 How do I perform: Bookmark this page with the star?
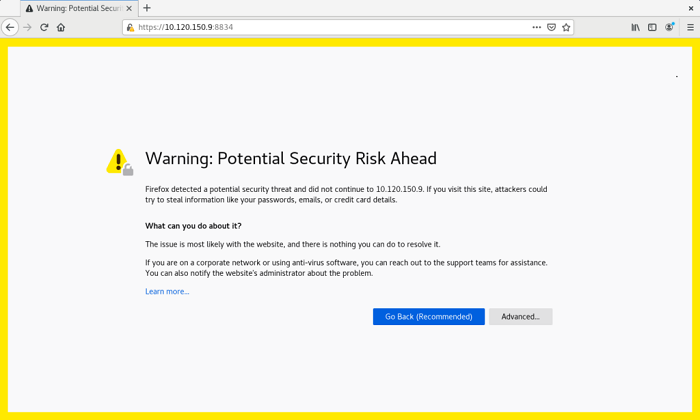[x=566, y=27]
